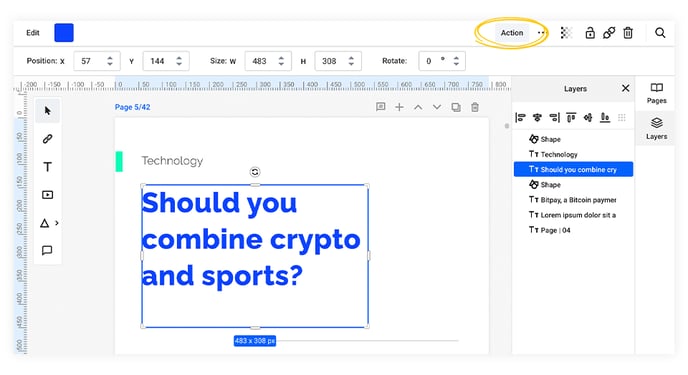Click the link chain icon in top toolbar
Viewport: 688px width, 375px height.
pyautogui.click(x=609, y=33)
